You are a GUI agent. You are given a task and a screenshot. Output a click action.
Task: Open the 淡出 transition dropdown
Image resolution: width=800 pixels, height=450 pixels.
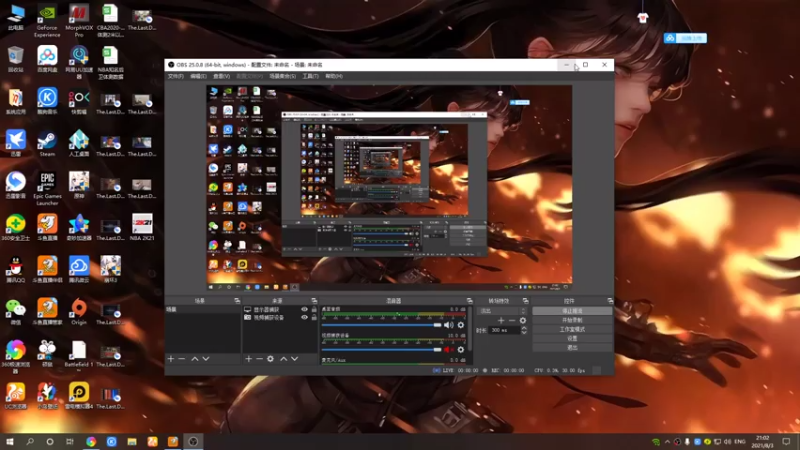[x=502, y=311]
